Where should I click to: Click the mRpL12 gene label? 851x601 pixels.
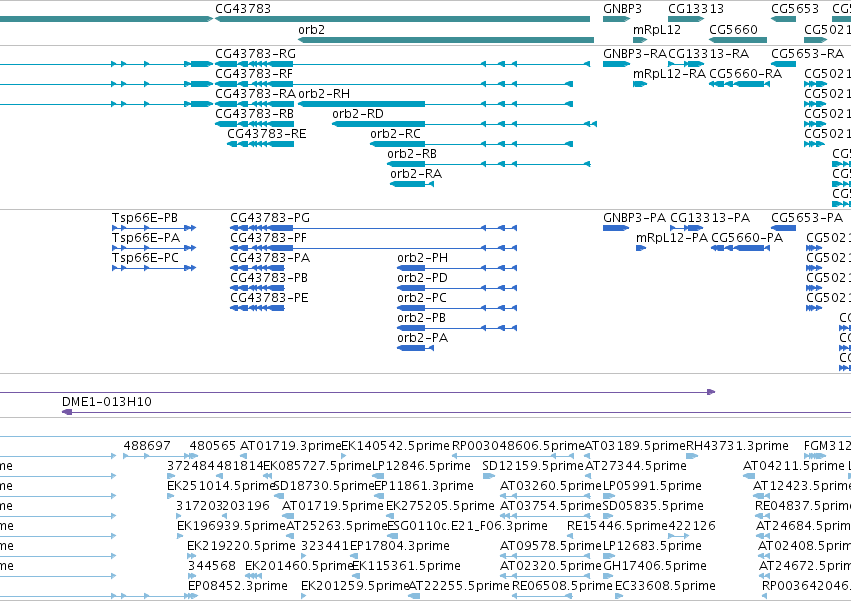pyautogui.click(x=657, y=30)
